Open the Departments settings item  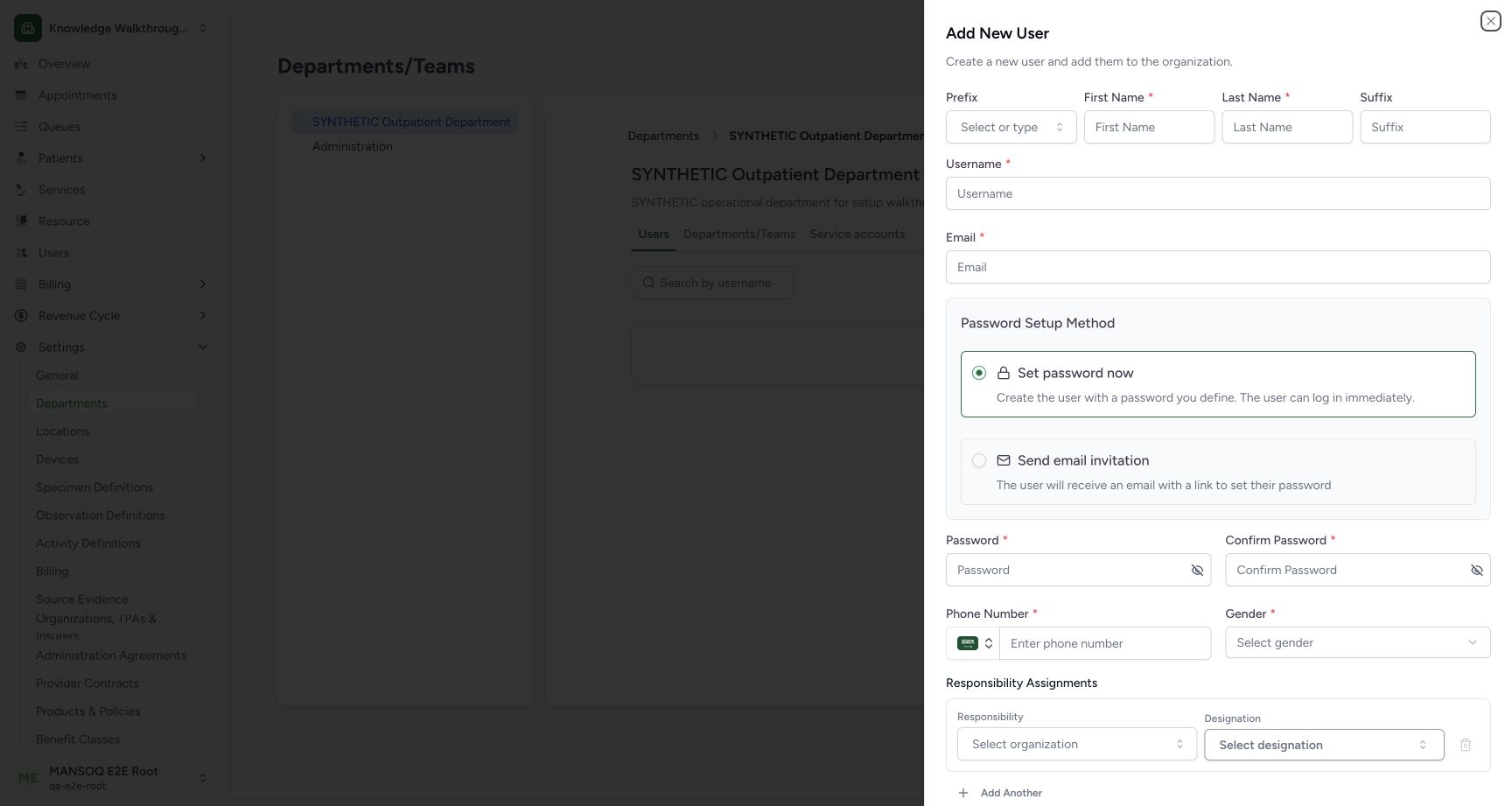pos(112,403)
